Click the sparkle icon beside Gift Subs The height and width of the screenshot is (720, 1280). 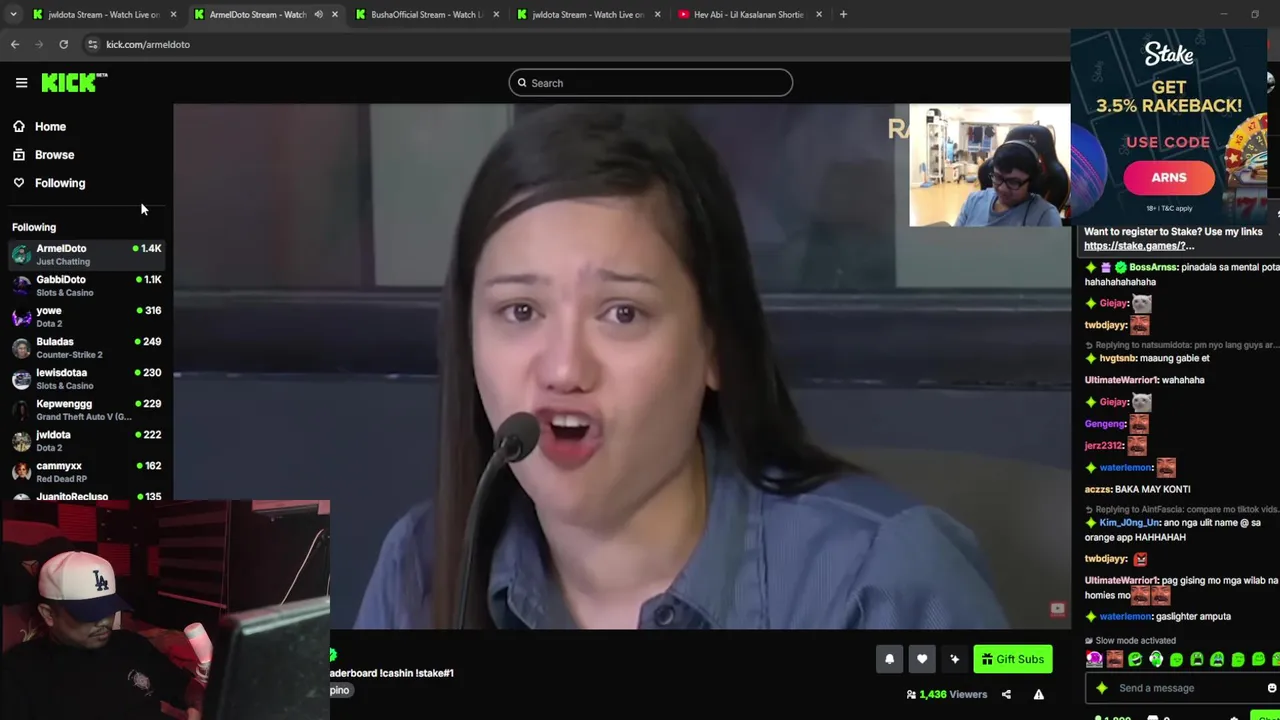pos(955,659)
